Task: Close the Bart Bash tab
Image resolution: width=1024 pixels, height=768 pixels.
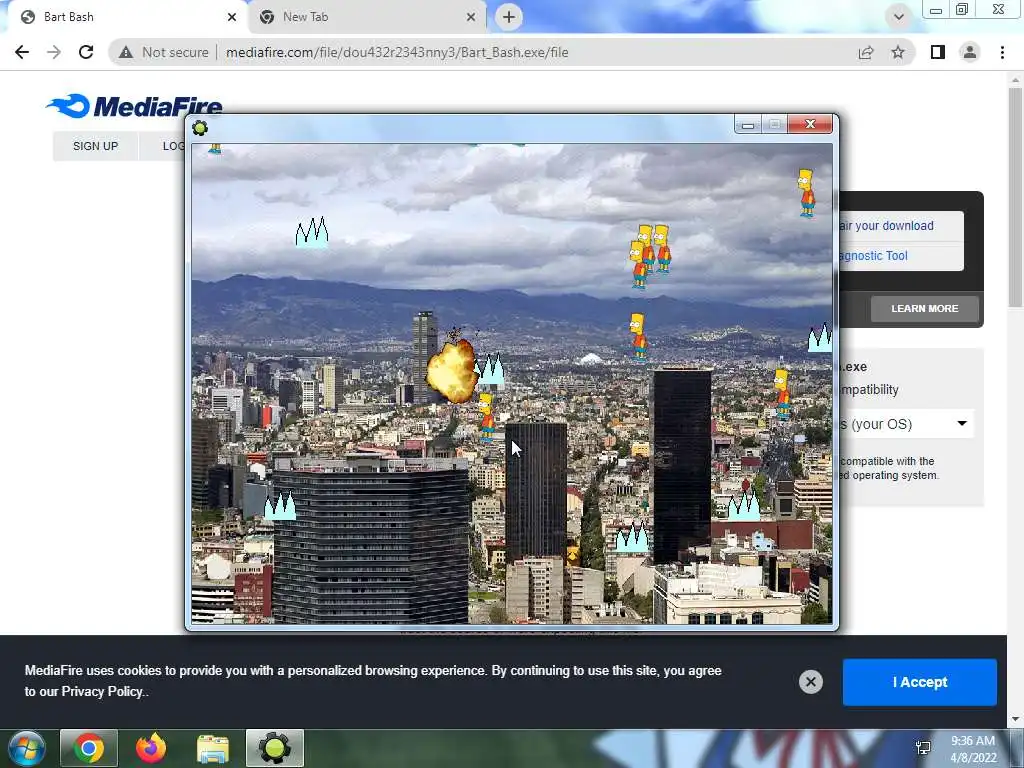Action: (232, 17)
